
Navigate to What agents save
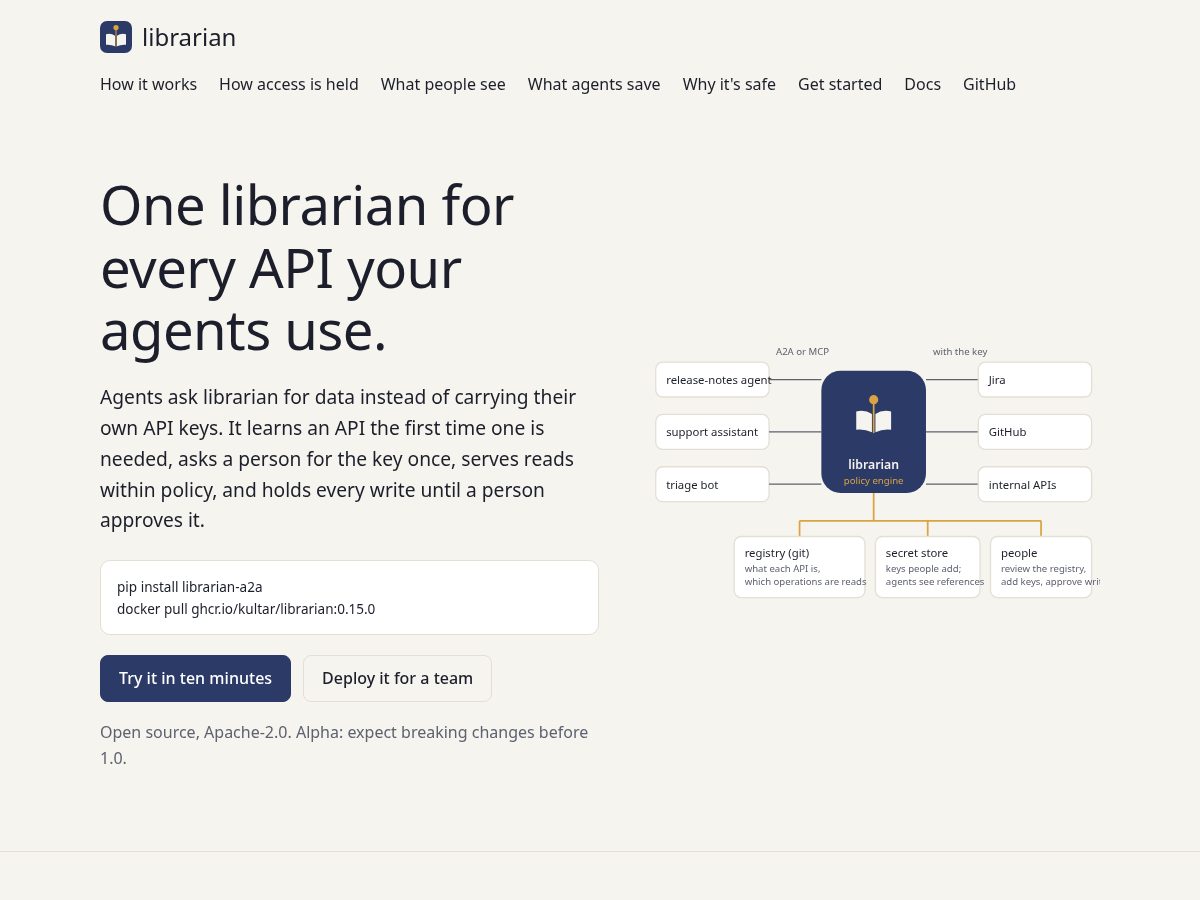point(594,84)
